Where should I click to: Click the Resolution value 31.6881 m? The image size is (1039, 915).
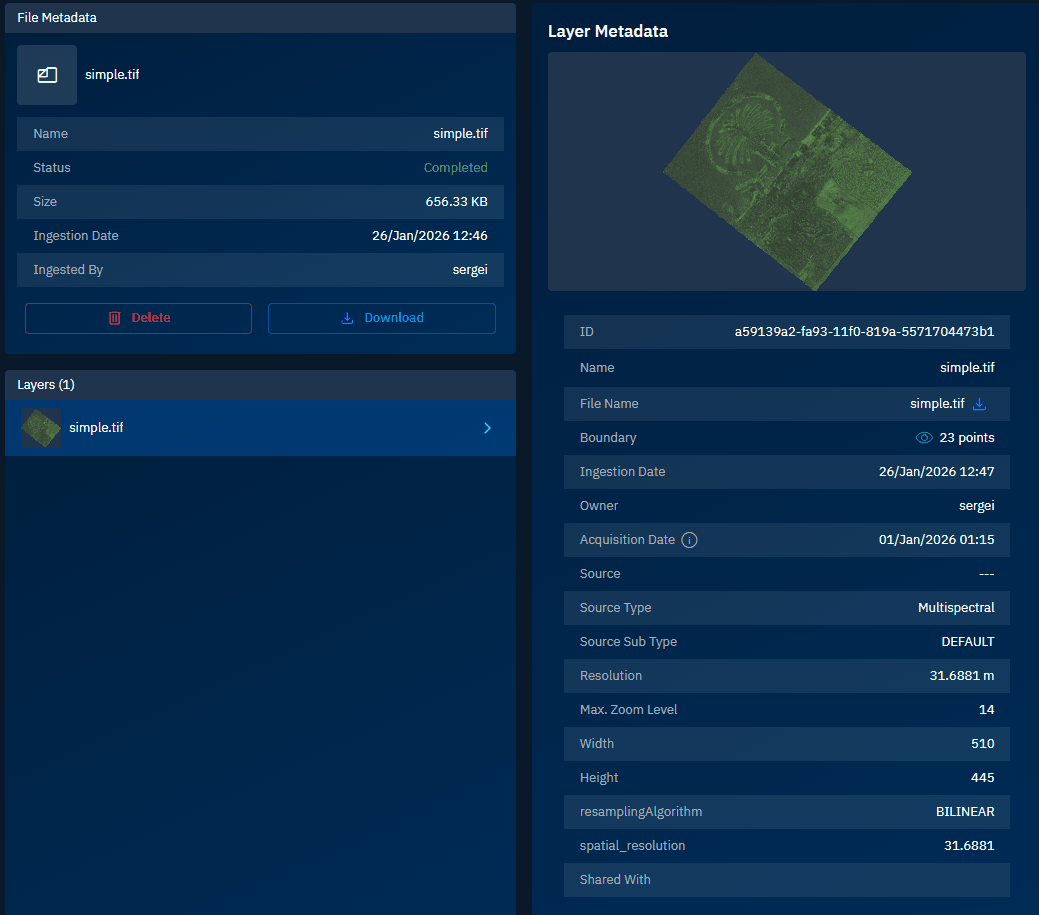(x=961, y=676)
